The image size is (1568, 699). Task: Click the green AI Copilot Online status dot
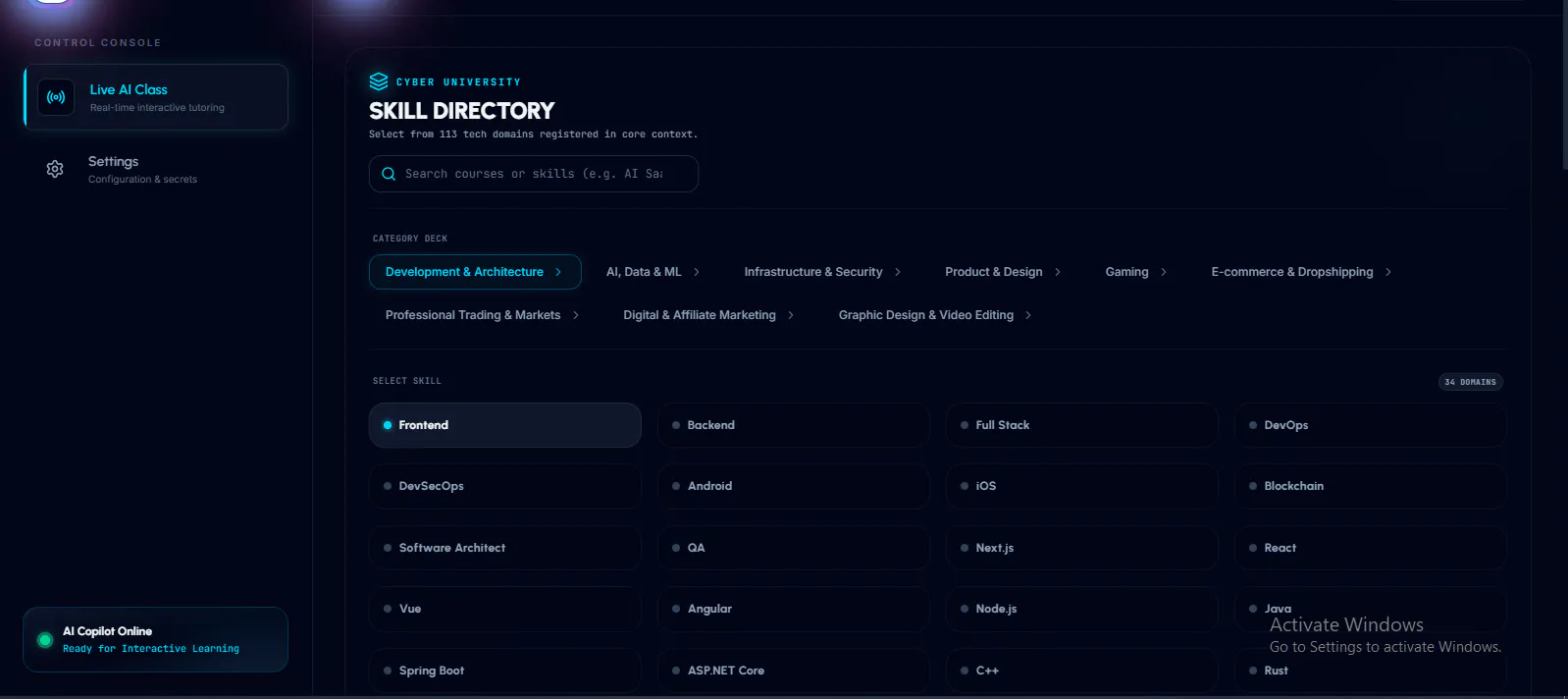pyautogui.click(x=44, y=640)
